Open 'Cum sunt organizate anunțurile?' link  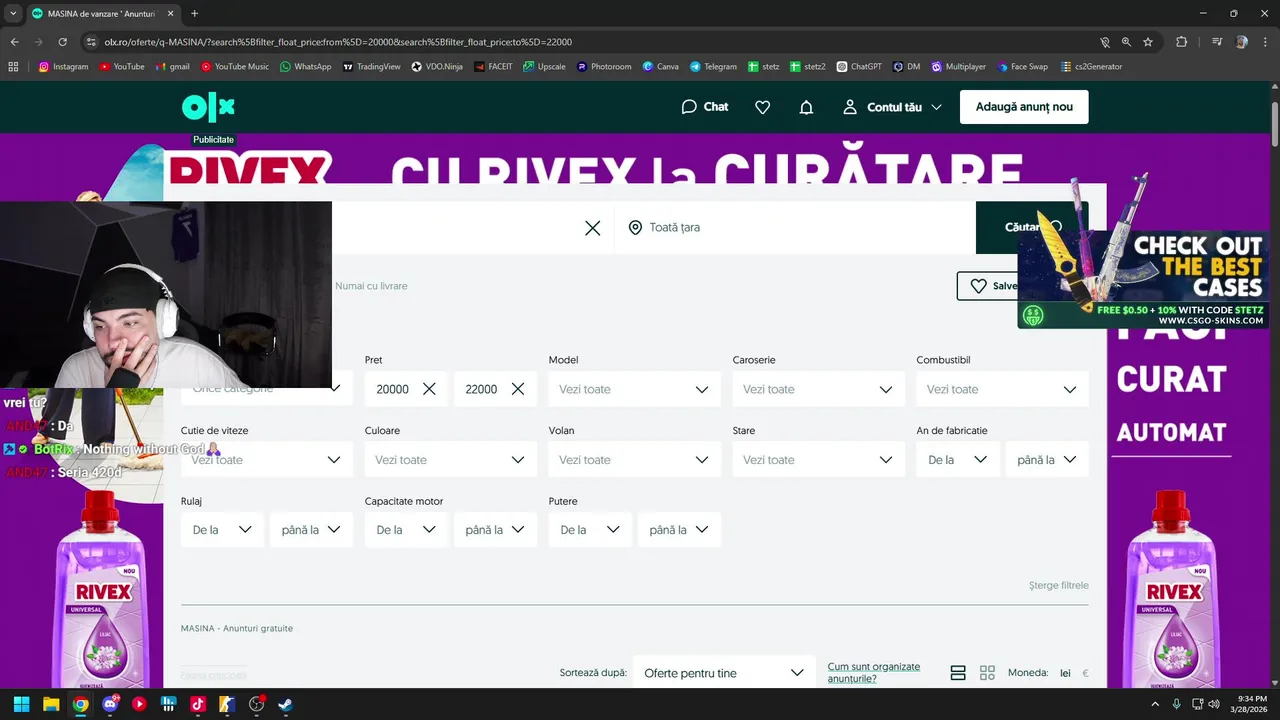click(874, 673)
